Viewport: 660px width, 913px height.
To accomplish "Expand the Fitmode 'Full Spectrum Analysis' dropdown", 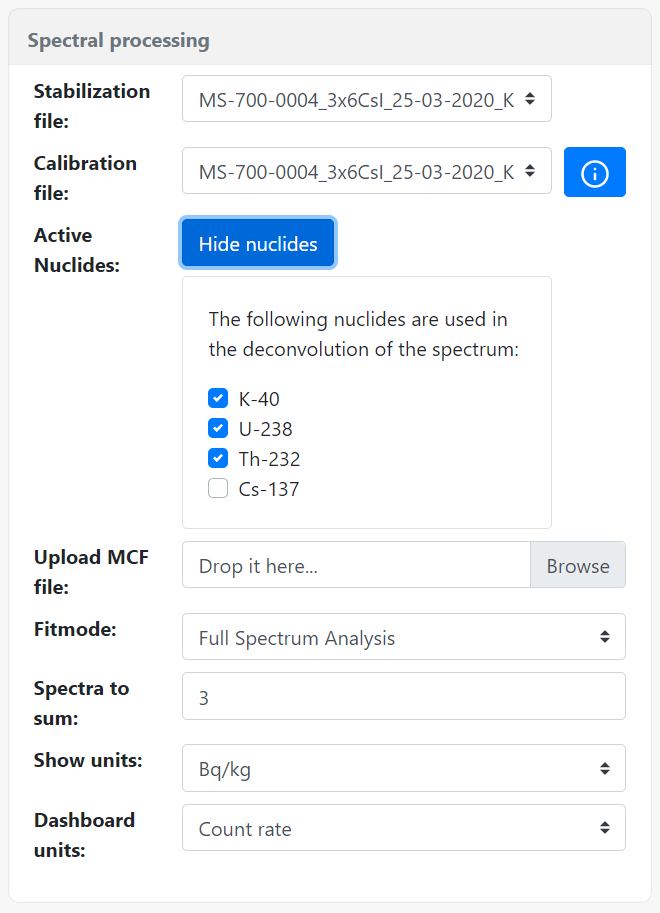I will click(x=403, y=637).
